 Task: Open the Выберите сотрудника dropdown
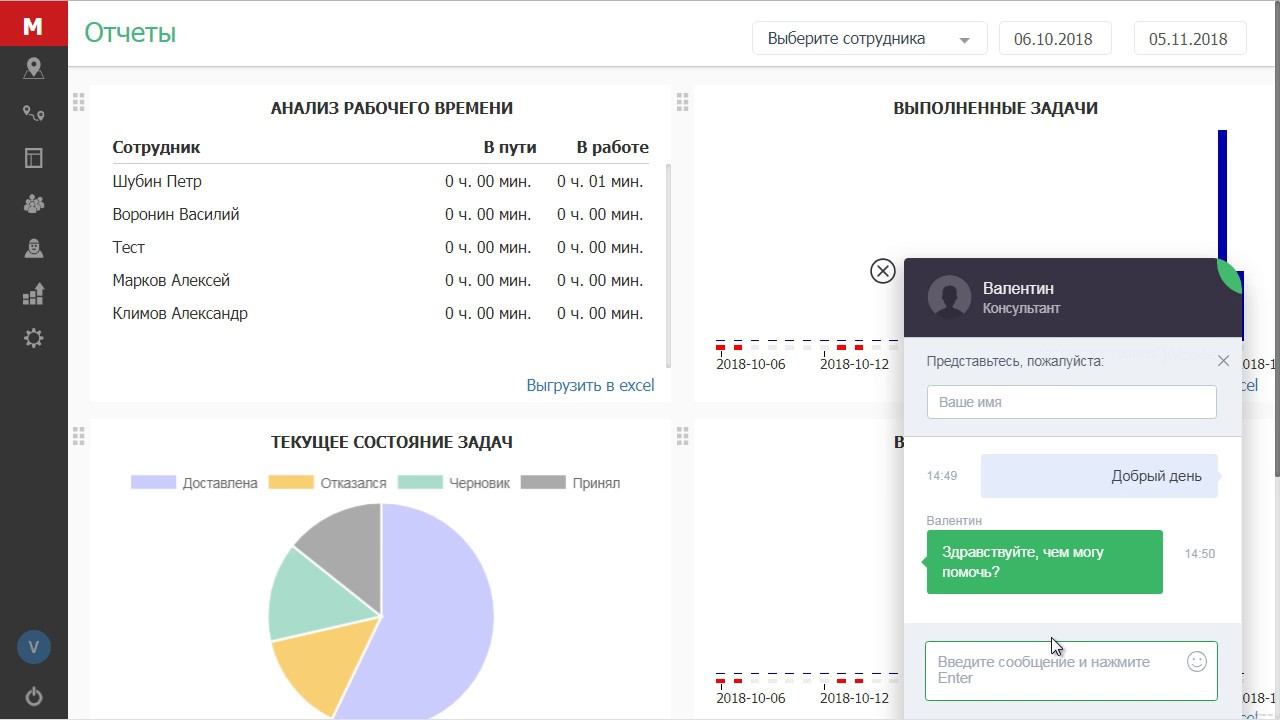click(870, 39)
